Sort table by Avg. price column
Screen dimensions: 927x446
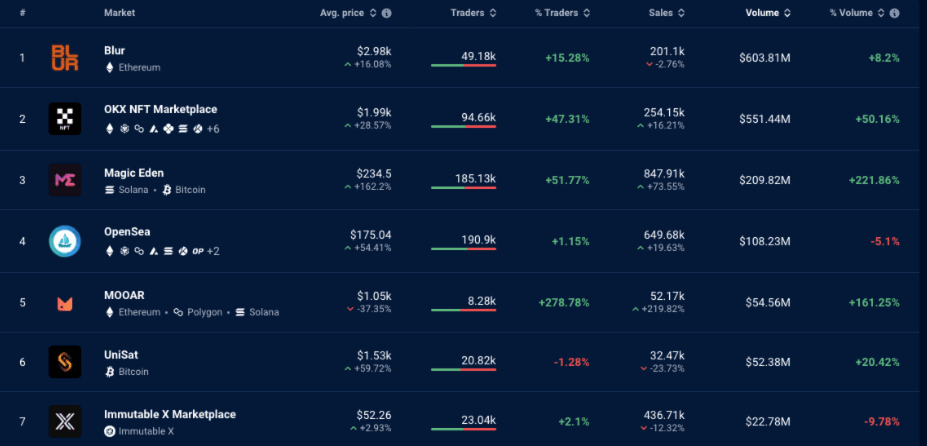click(x=347, y=13)
